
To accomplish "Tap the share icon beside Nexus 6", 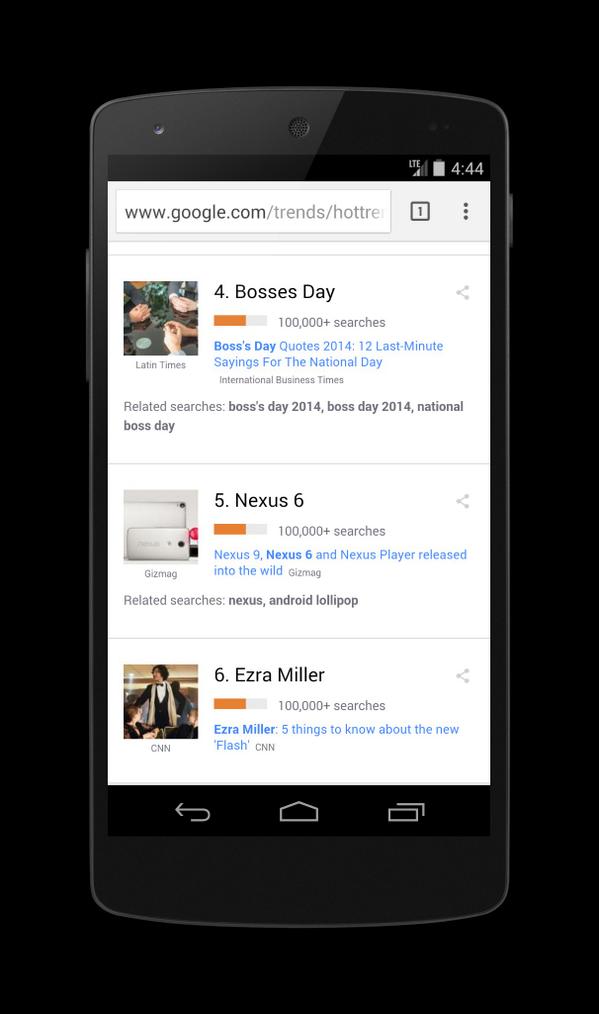I will pos(463,501).
